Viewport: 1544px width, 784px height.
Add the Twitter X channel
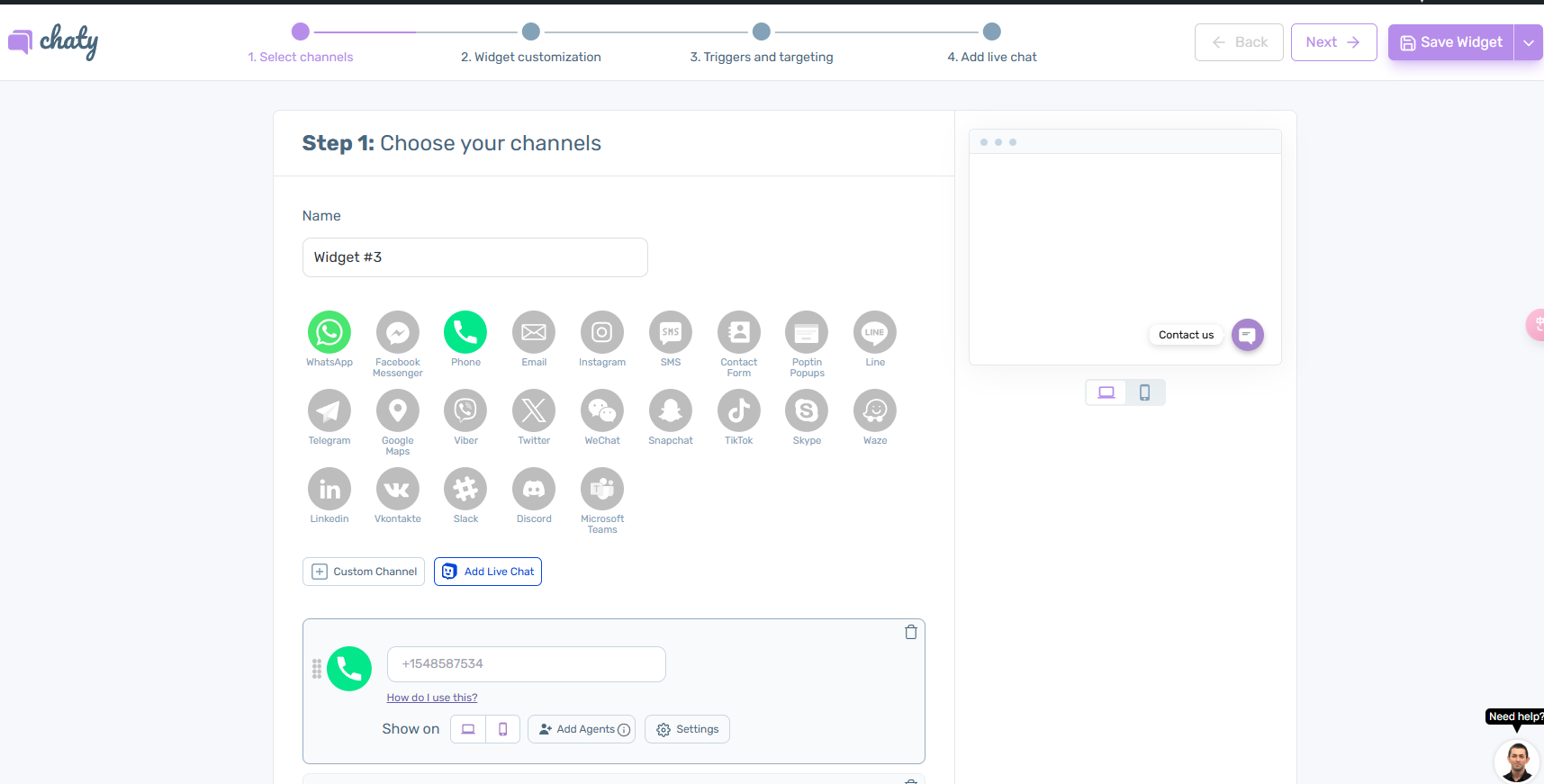534,410
